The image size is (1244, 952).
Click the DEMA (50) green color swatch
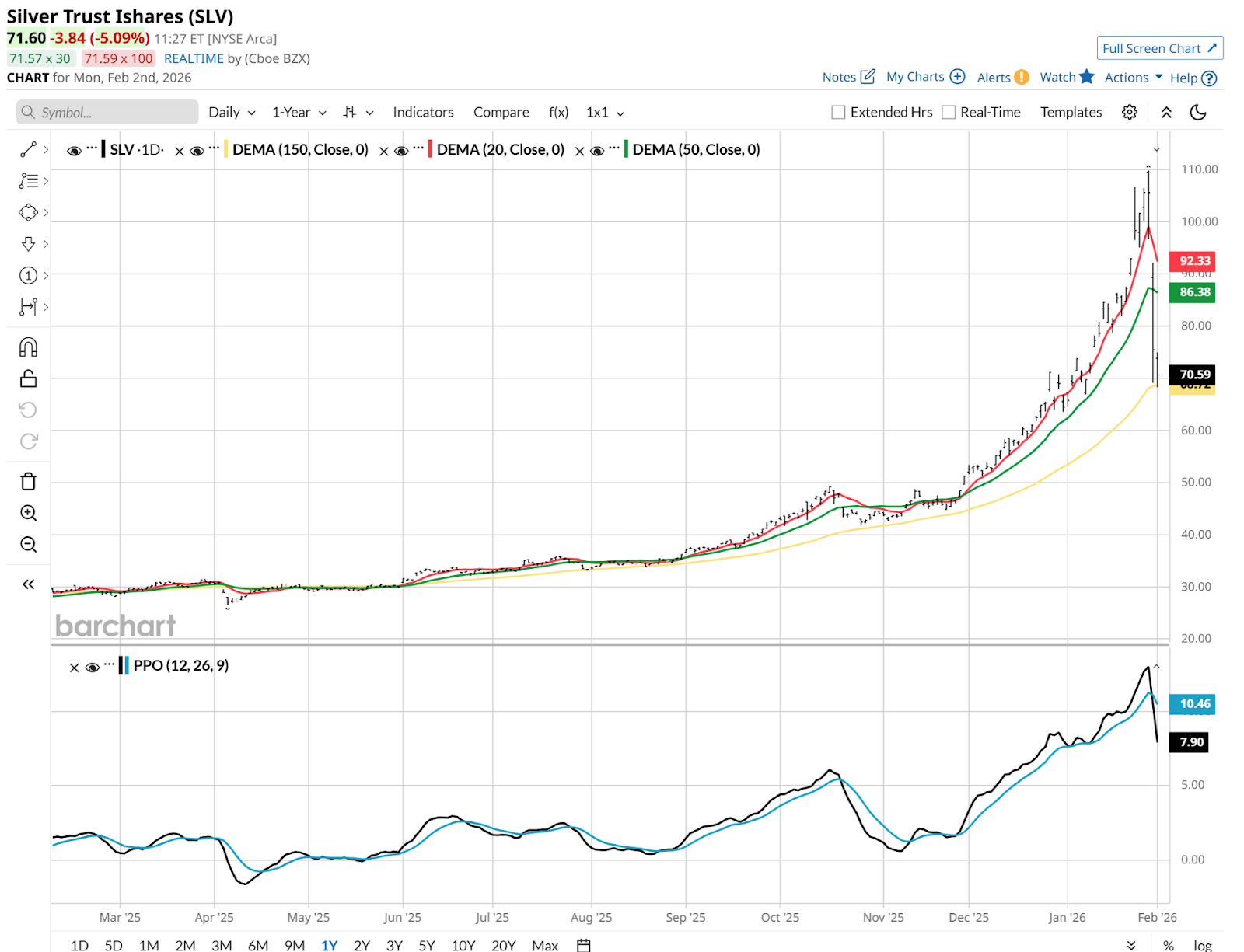626,149
